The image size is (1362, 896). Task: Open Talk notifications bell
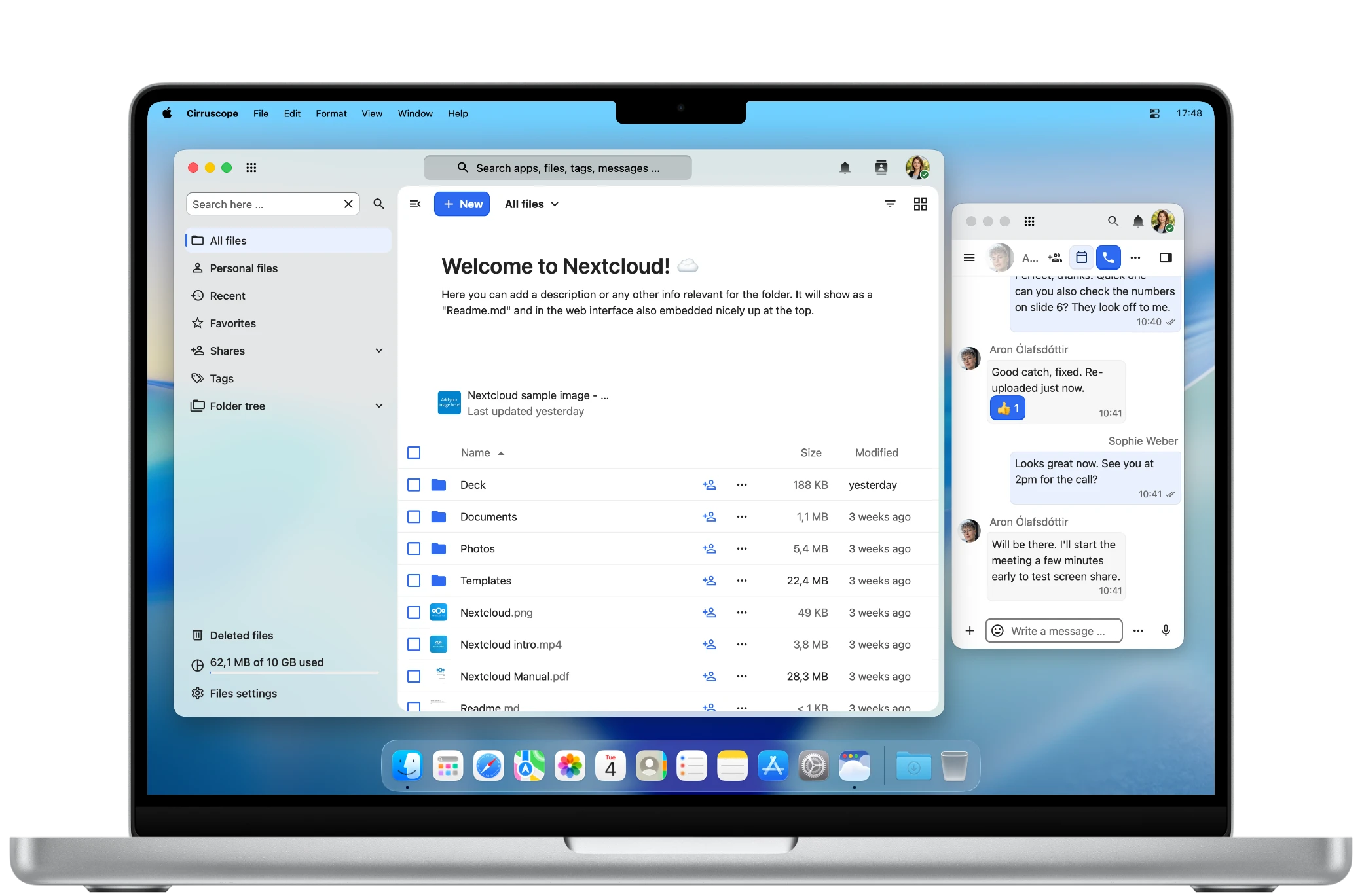coord(1138,221)
